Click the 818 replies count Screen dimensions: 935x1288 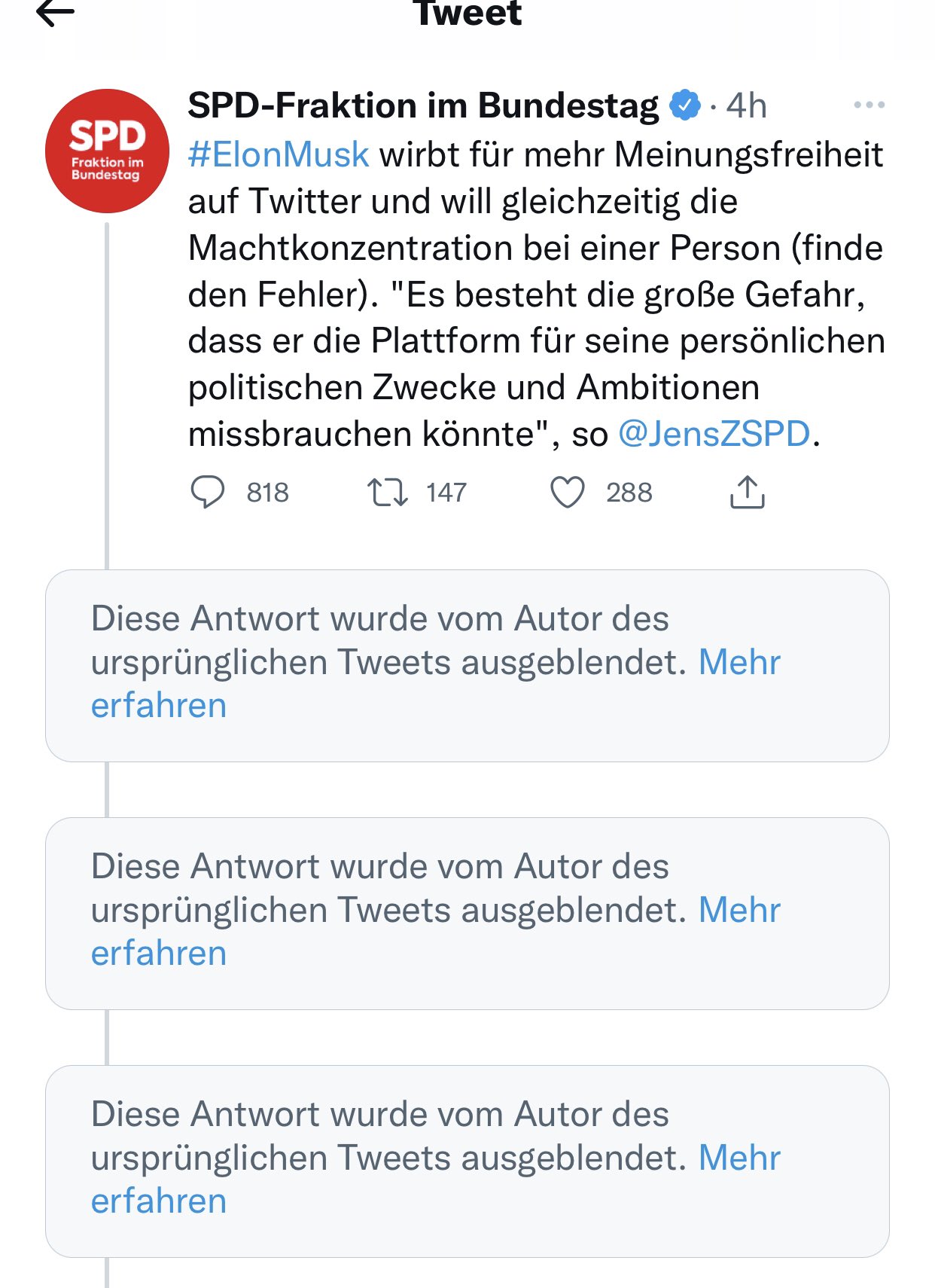pos(267,493)
